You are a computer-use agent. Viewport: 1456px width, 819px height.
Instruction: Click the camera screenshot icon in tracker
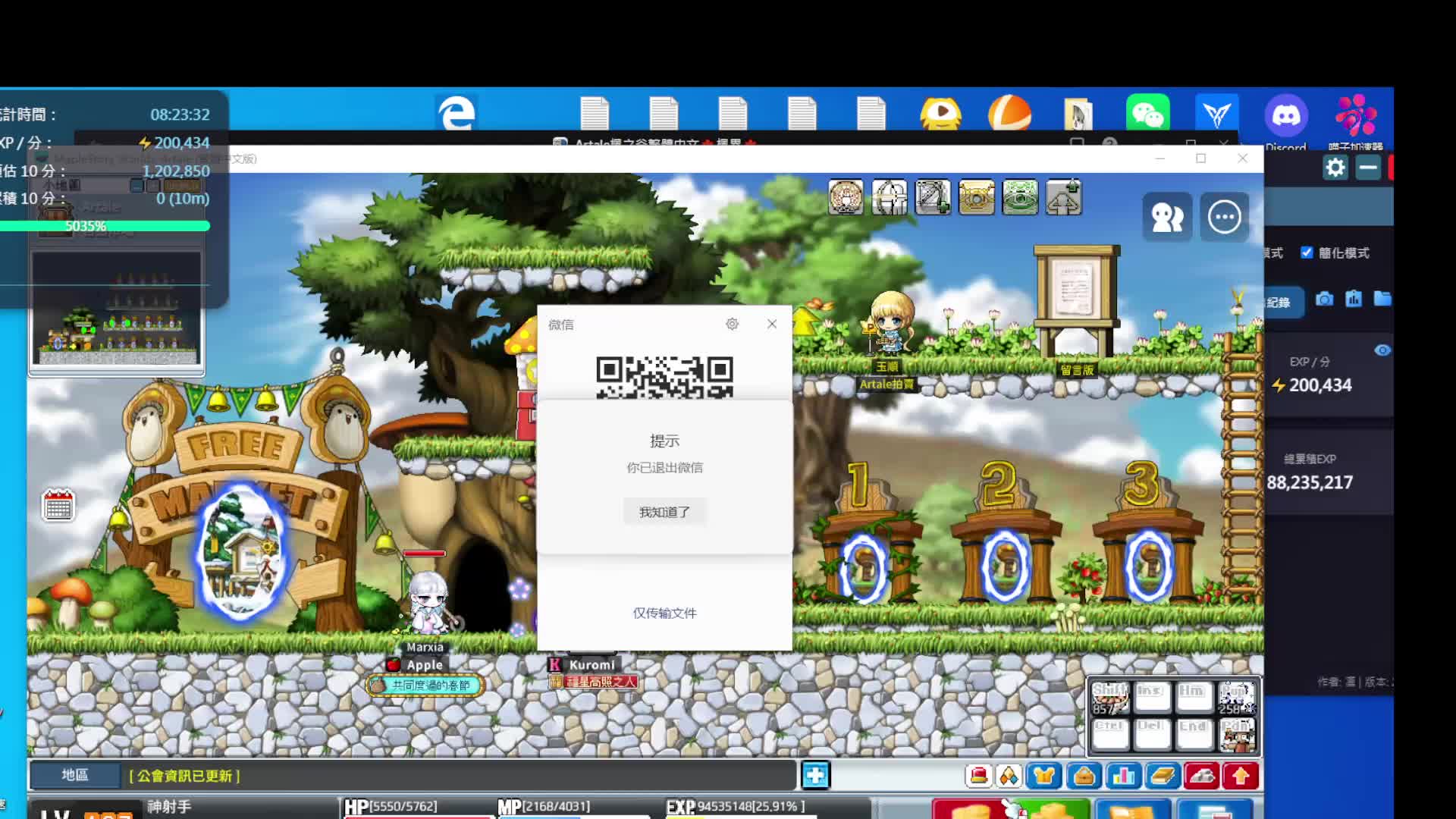click(x=1324, y=299)
